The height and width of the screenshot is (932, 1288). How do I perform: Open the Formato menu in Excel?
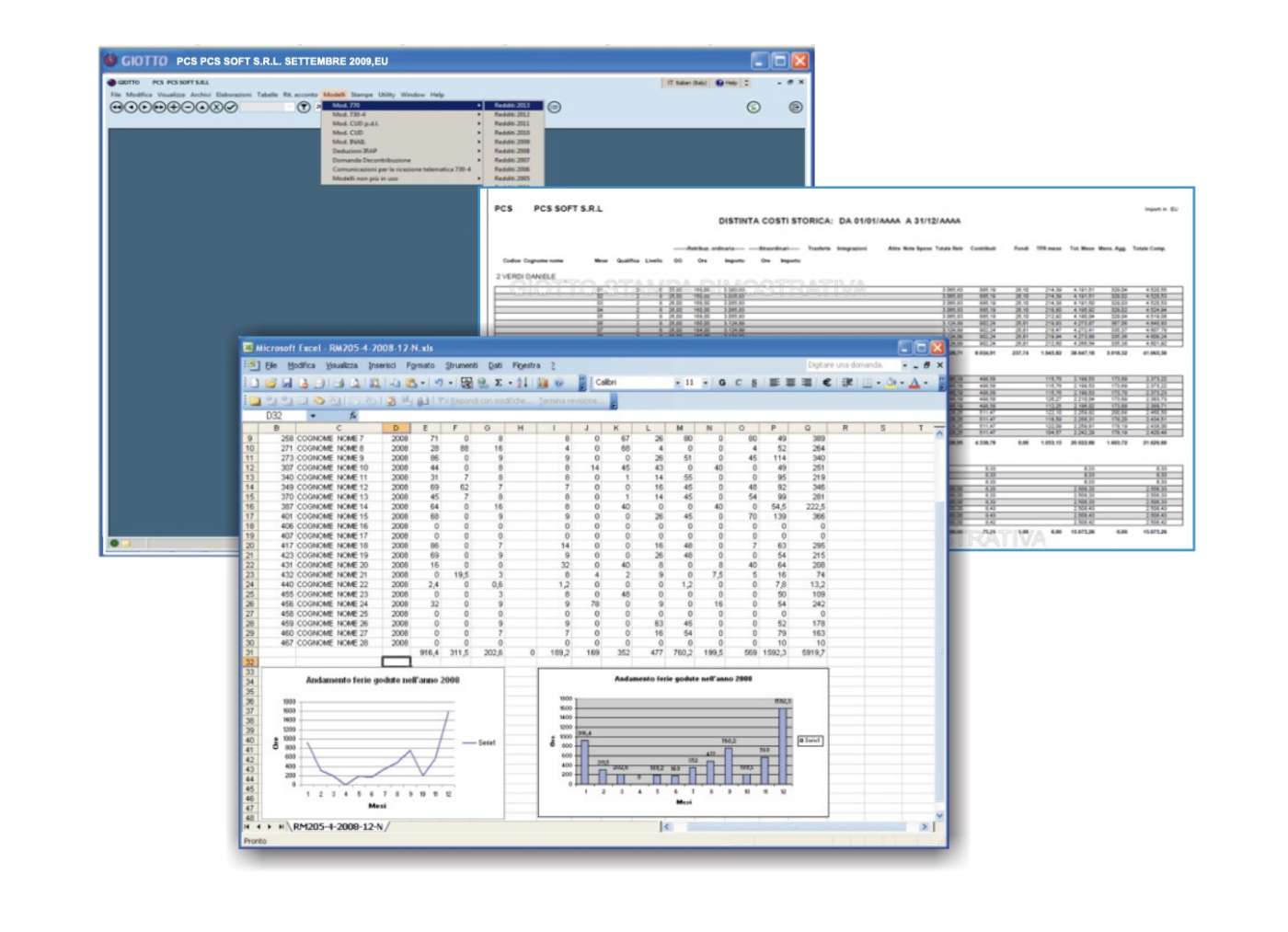click(420, 365)
